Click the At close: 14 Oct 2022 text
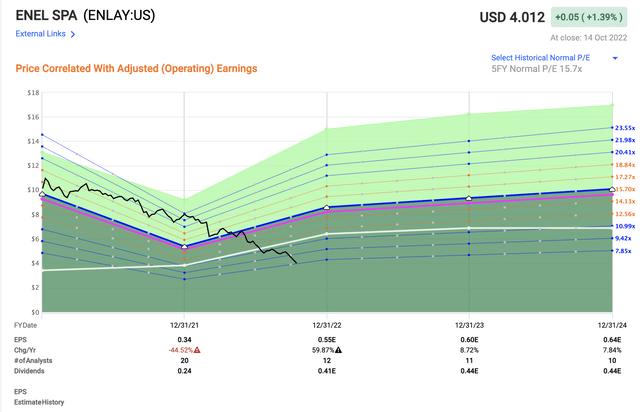Screen dimensions: 640x412 pos(589,38)
